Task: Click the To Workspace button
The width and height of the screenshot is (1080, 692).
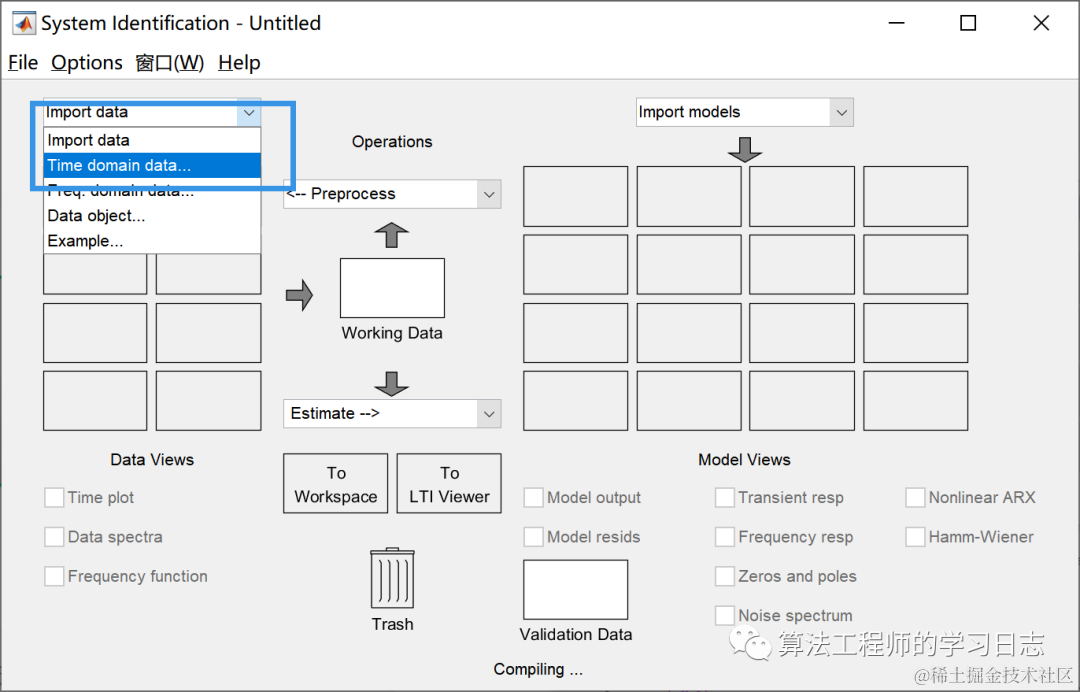Action: tap(335, 483)
